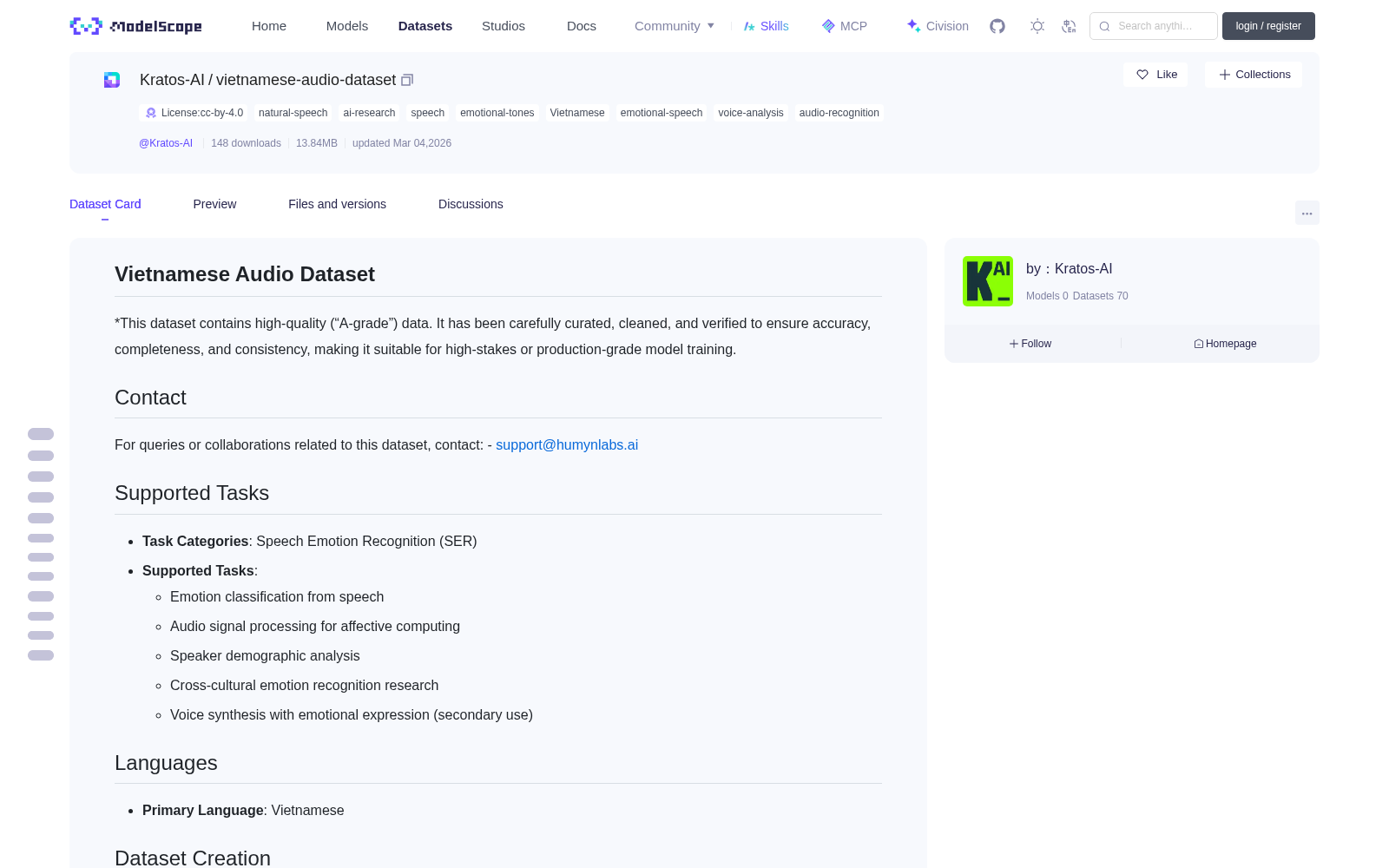Viewport: 1389px width, 868px height.
Task: Open the MCP page
Action: pyautogui.click(x=845, y=26)
